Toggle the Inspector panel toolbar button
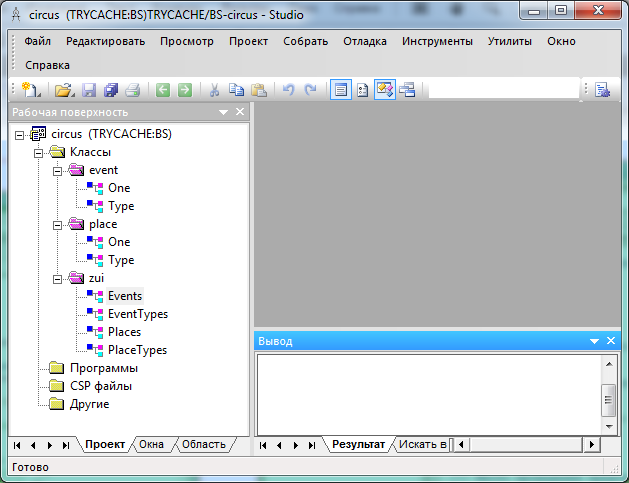The width and height of the screenshot is (629, 483). 363,89
